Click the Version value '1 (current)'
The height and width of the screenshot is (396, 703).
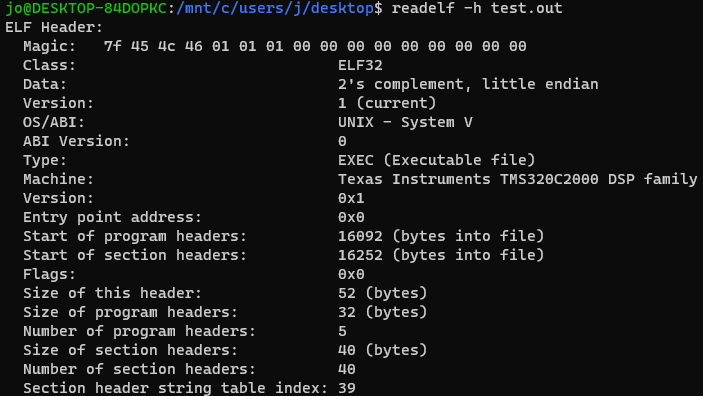387,103
